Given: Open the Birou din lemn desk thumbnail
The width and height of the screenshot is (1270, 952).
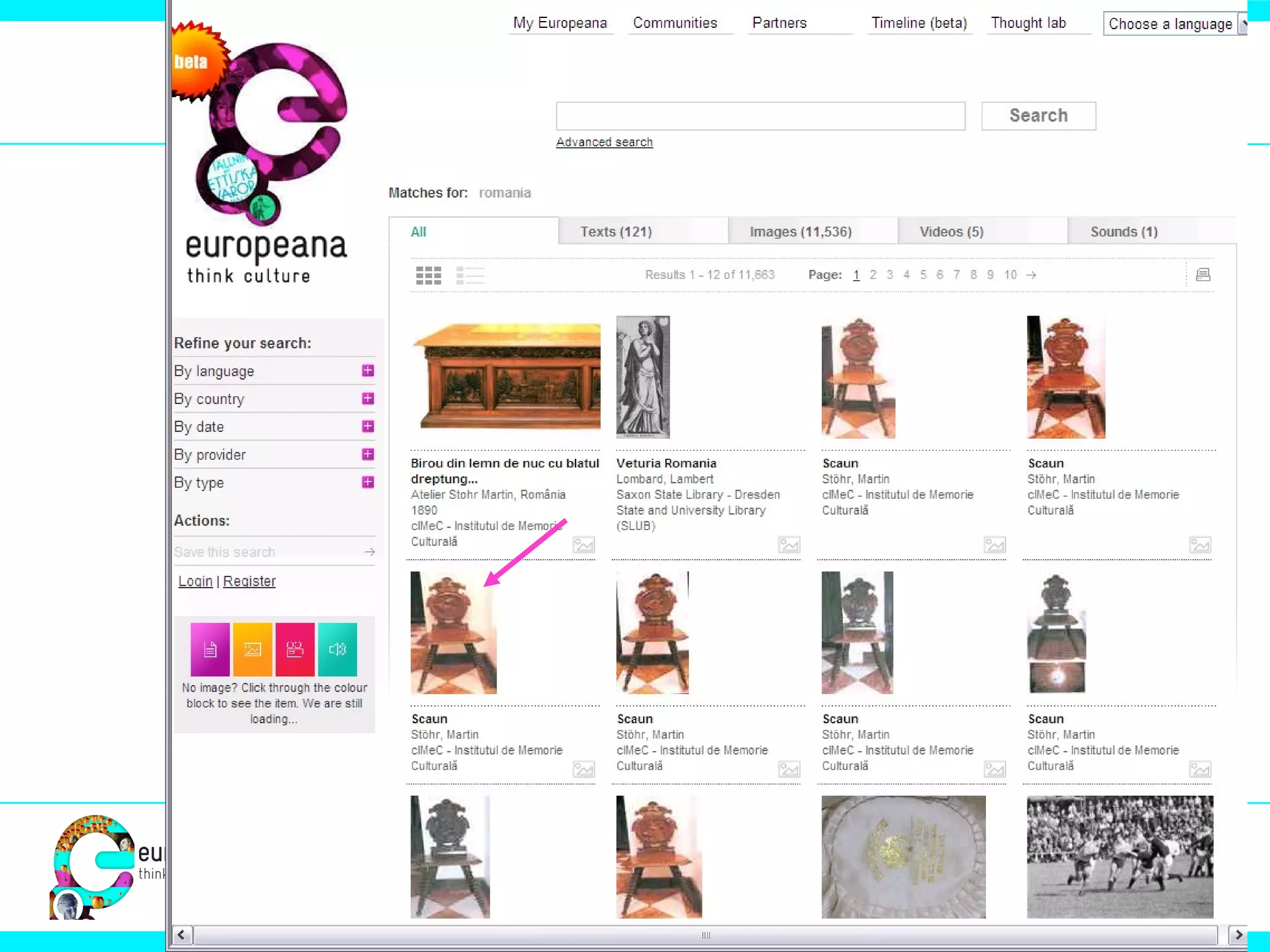Looking at the screenshot, I should pyautogui.click(x=505, y=376).
